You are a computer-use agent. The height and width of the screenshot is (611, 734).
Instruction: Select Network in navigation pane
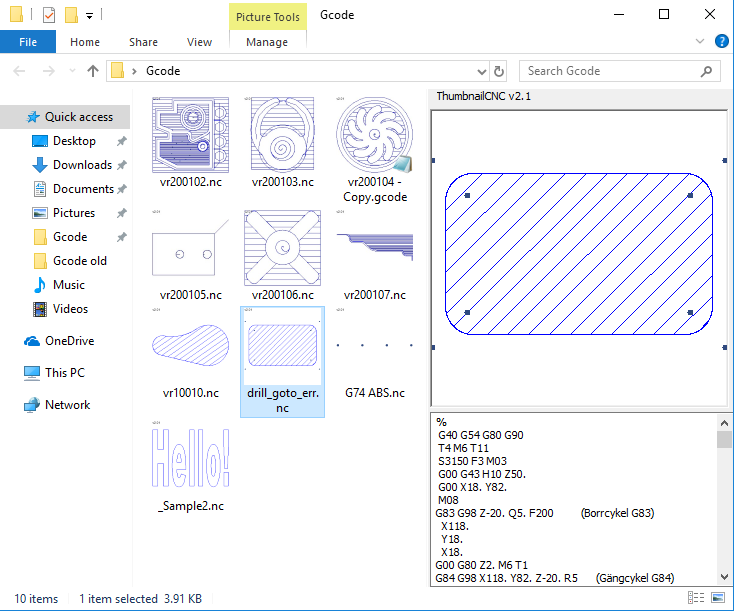67,404
